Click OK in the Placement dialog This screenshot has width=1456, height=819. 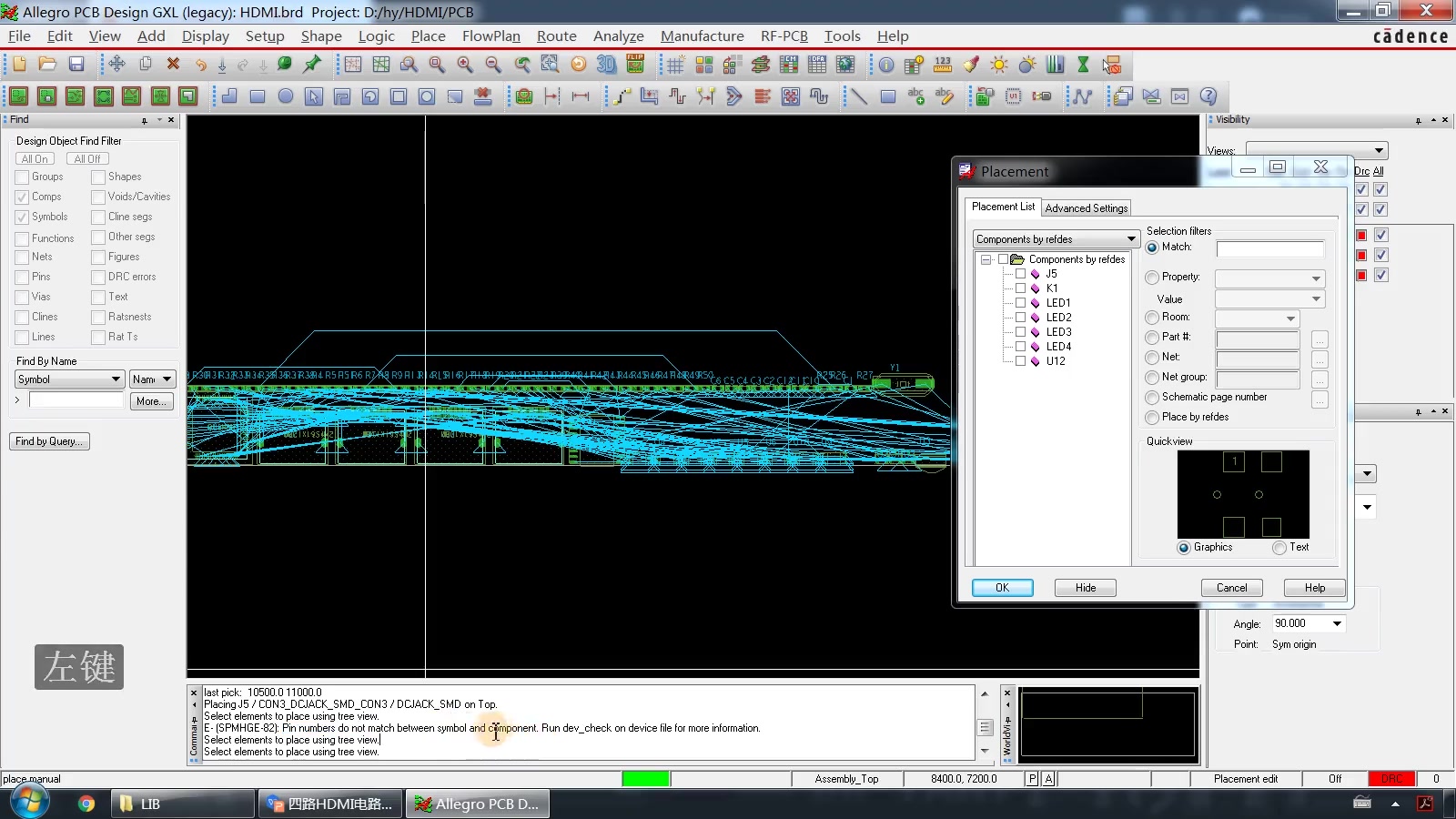tap(1002, 588)
